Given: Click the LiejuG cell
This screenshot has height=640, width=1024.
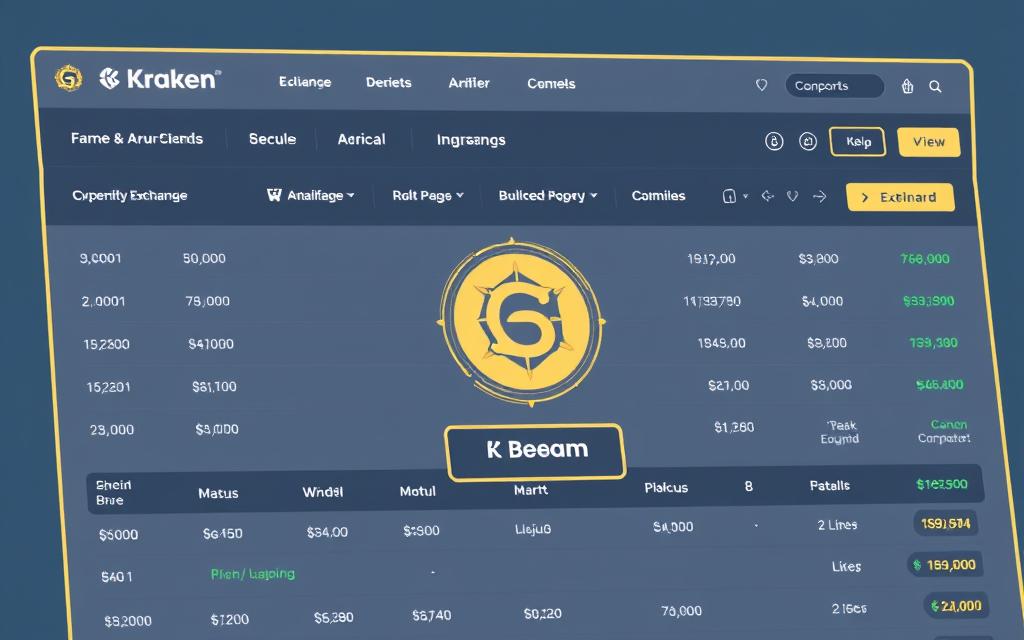Looking at the screenshot, I should [x=533, y=529].
